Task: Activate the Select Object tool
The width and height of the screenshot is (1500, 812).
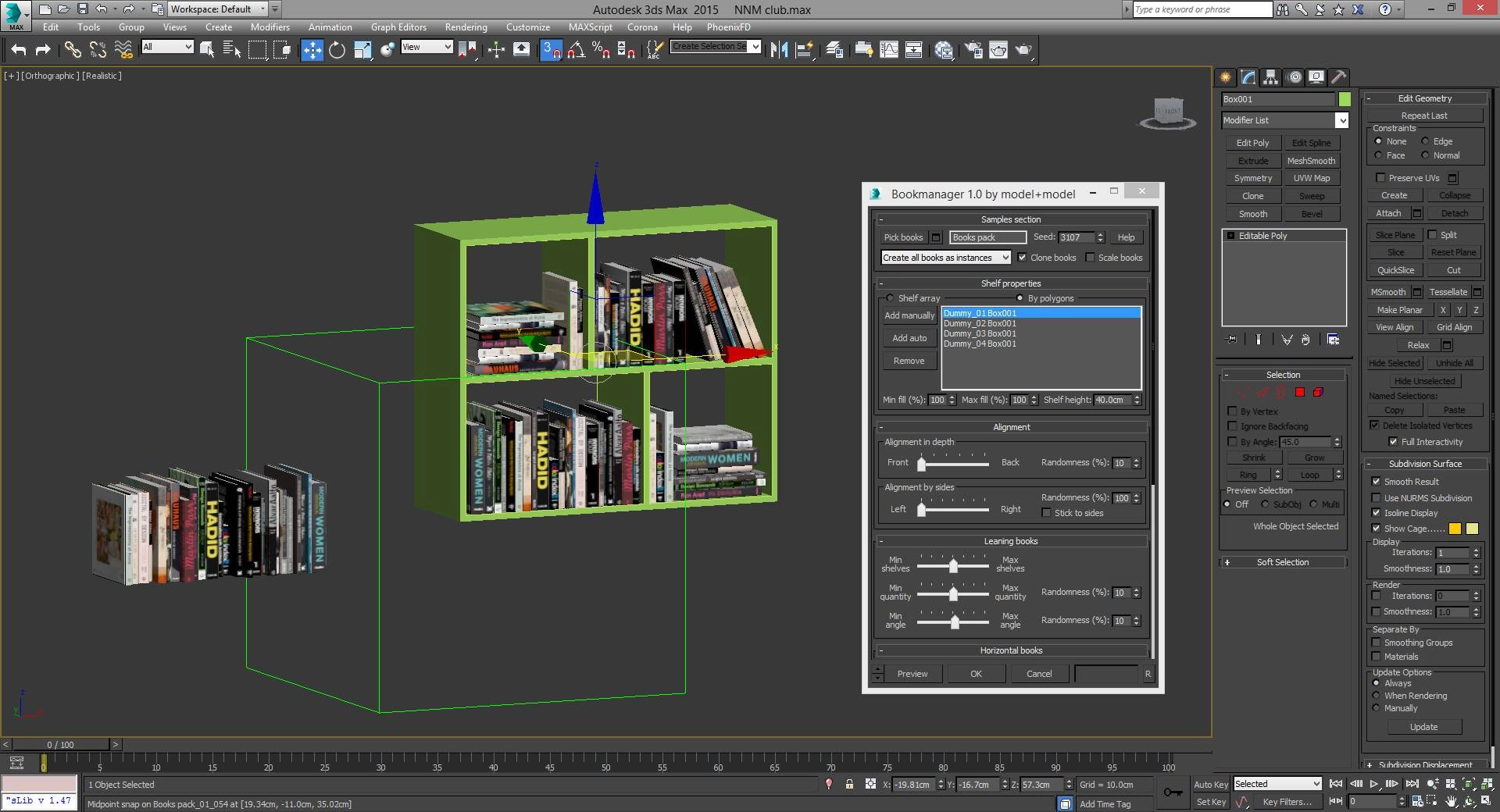Action: pos(207,50)
